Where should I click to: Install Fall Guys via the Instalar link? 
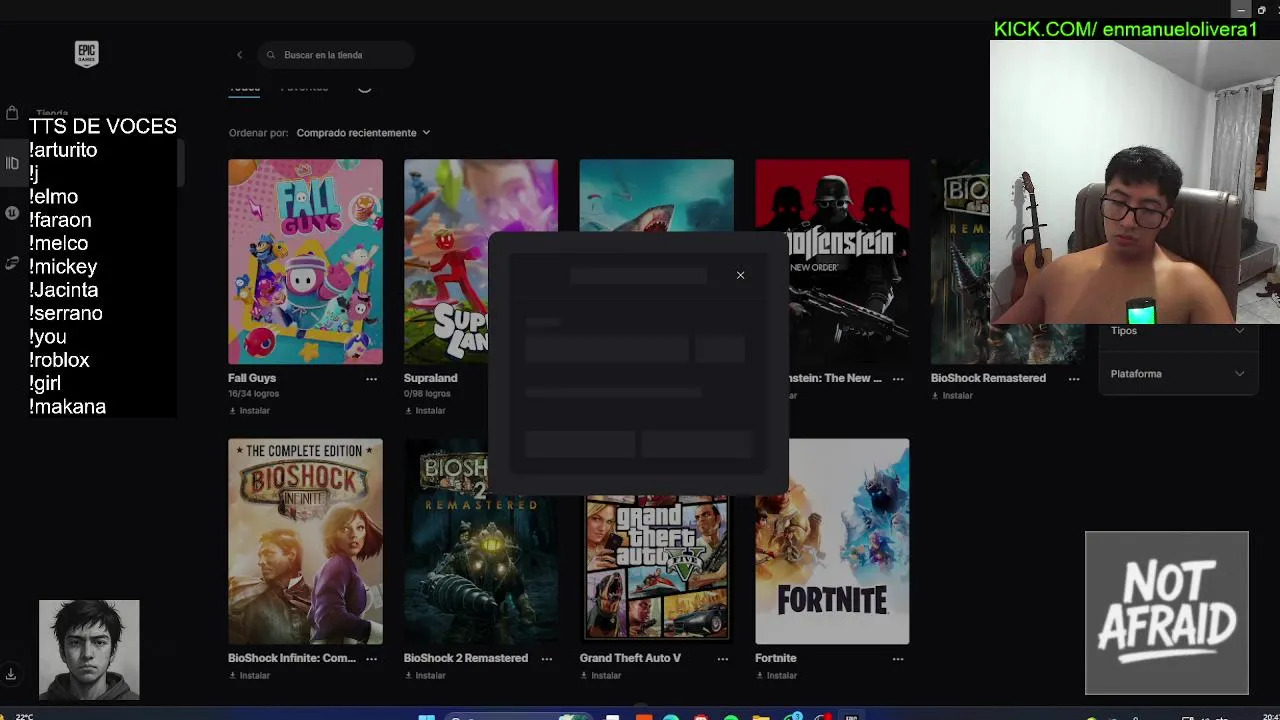tap(249, 411)
